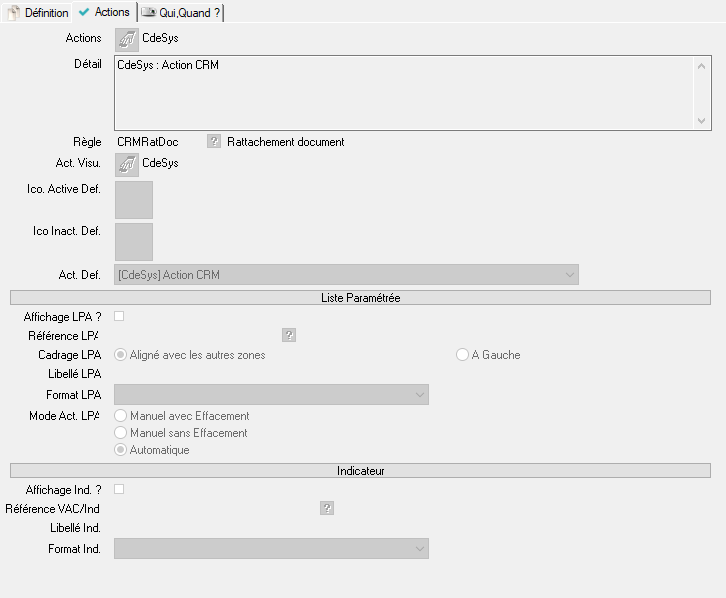
Task: Open the Qui,Quand ? tab
Action: [x=181, y=12]
